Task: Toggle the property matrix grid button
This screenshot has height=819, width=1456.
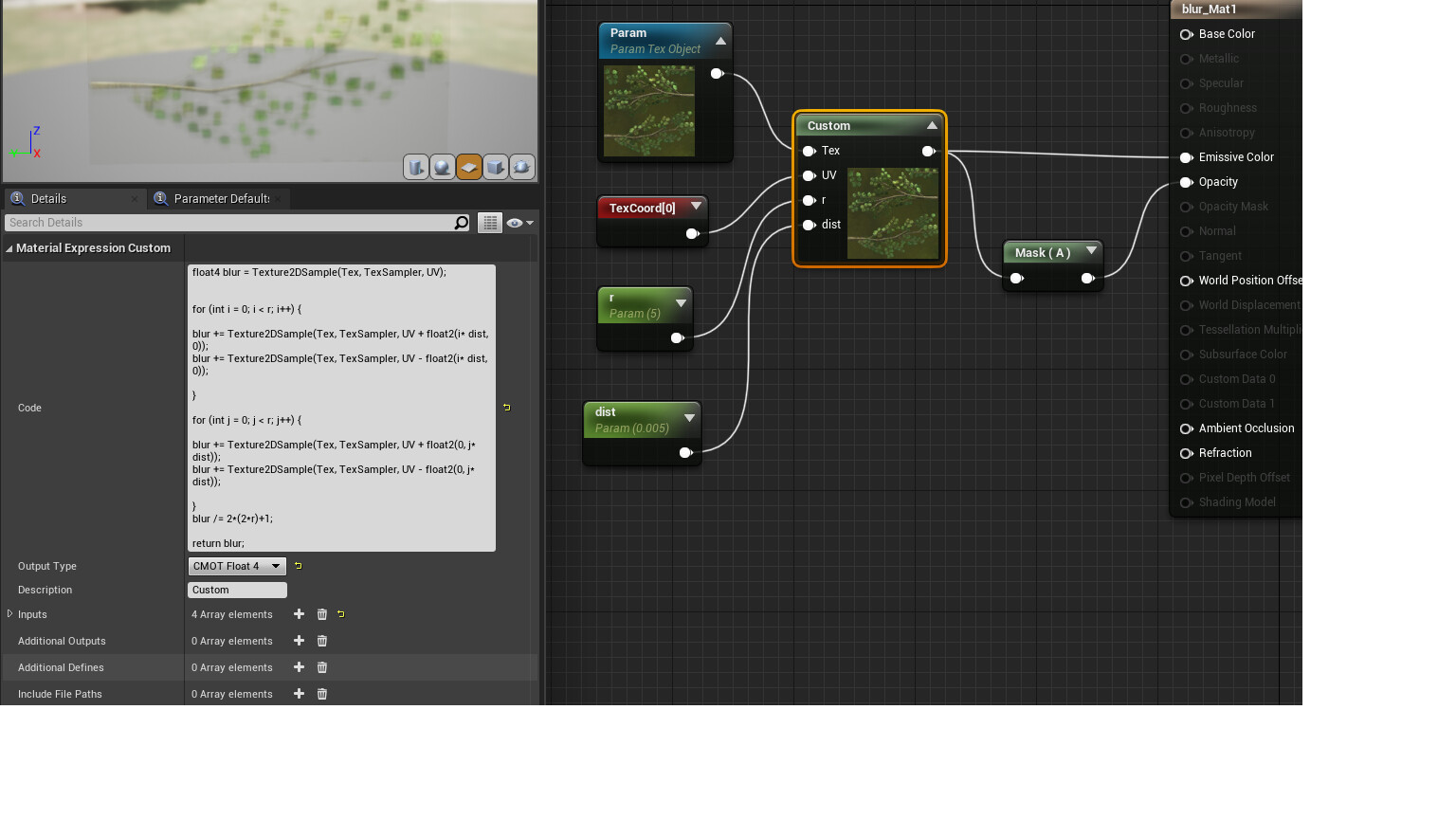Action: coord(489,223)
